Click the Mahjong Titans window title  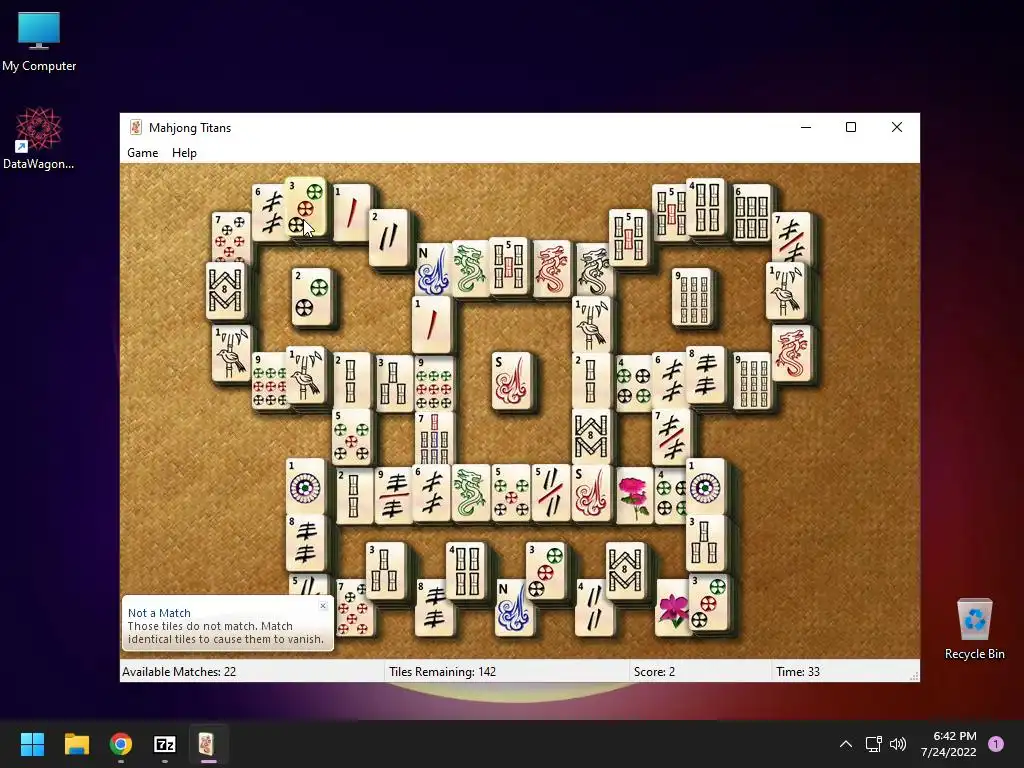point(189,127)
